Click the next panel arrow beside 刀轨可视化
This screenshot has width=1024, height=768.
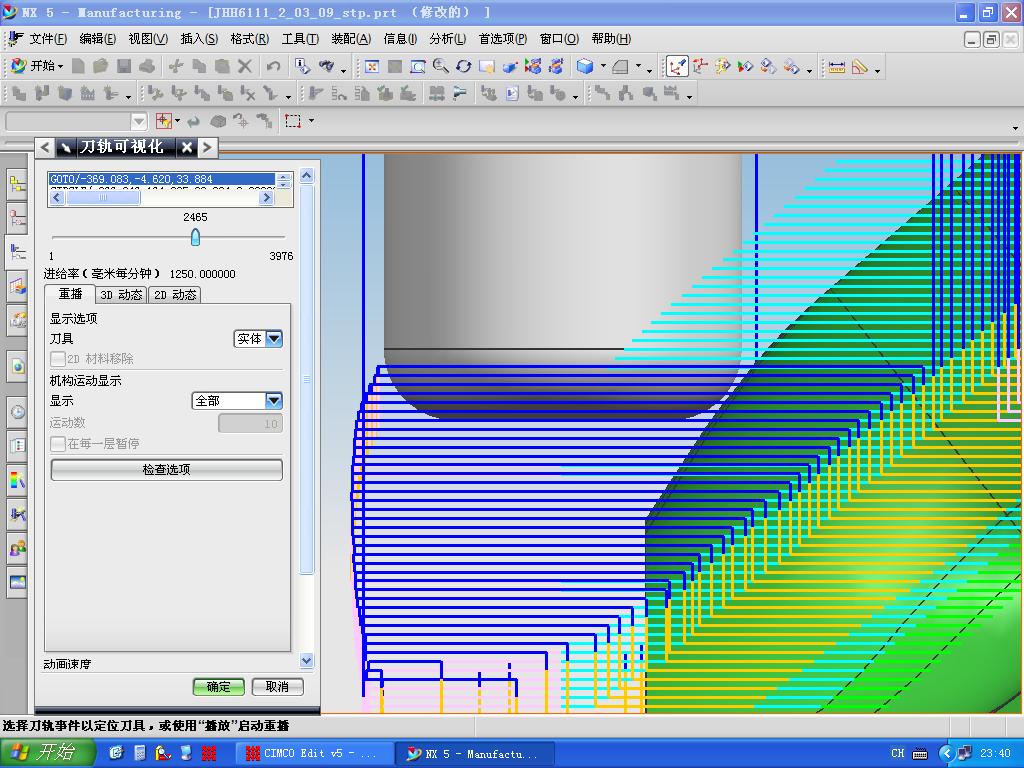(x=207, y=147)
